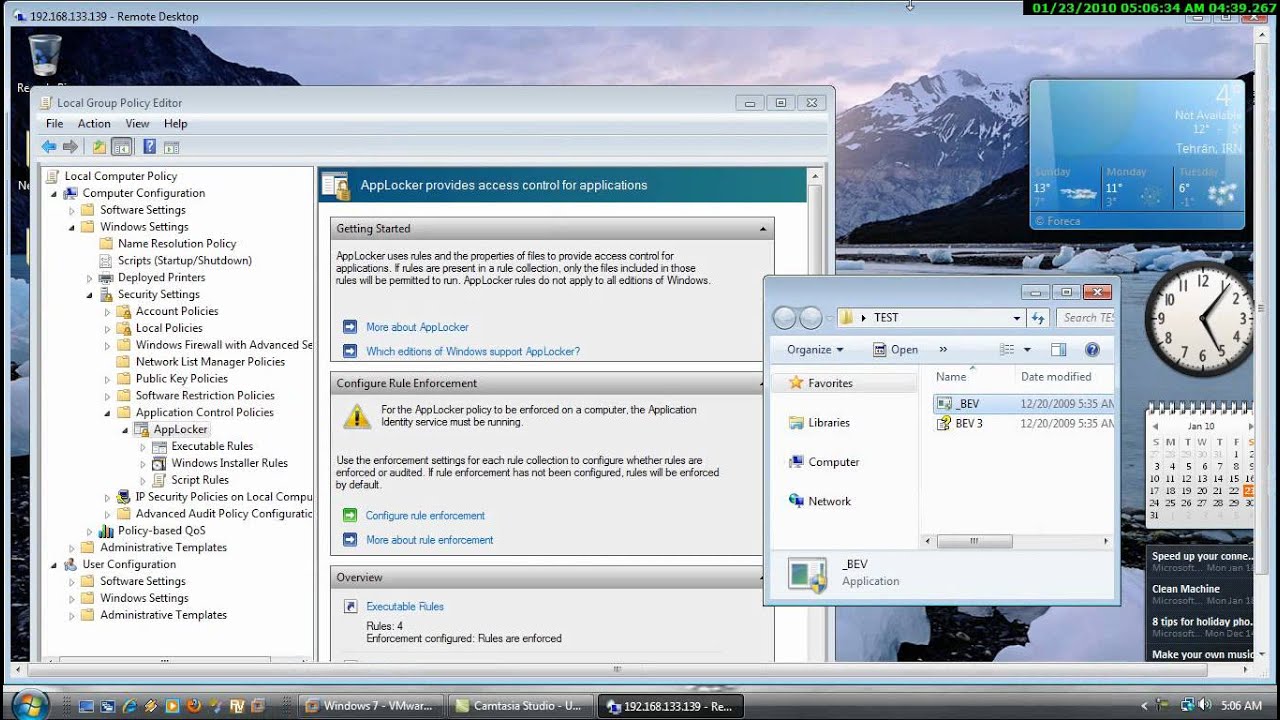
Task: Click the Windows Start orb
Action: (30, 704)
